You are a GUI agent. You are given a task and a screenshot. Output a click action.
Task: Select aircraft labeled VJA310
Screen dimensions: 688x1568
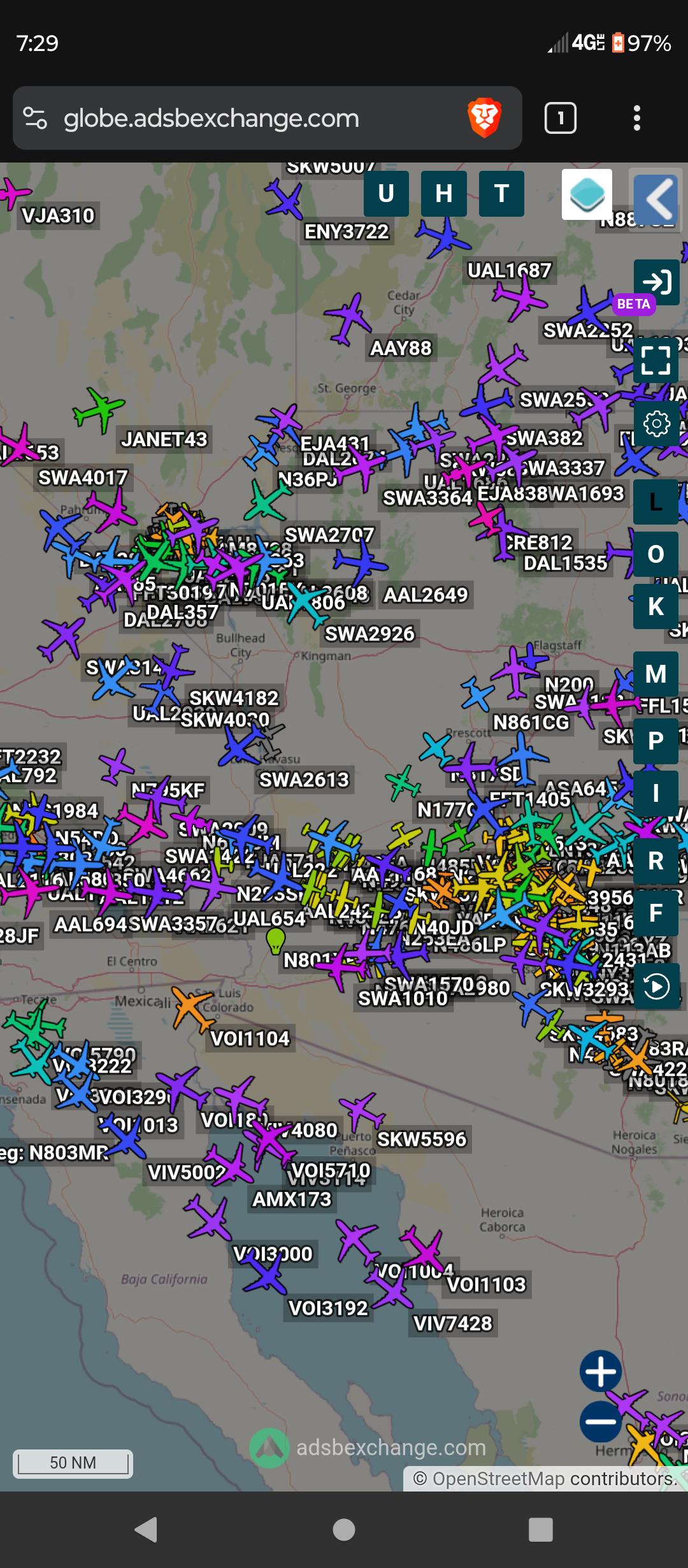coord(13,193)
